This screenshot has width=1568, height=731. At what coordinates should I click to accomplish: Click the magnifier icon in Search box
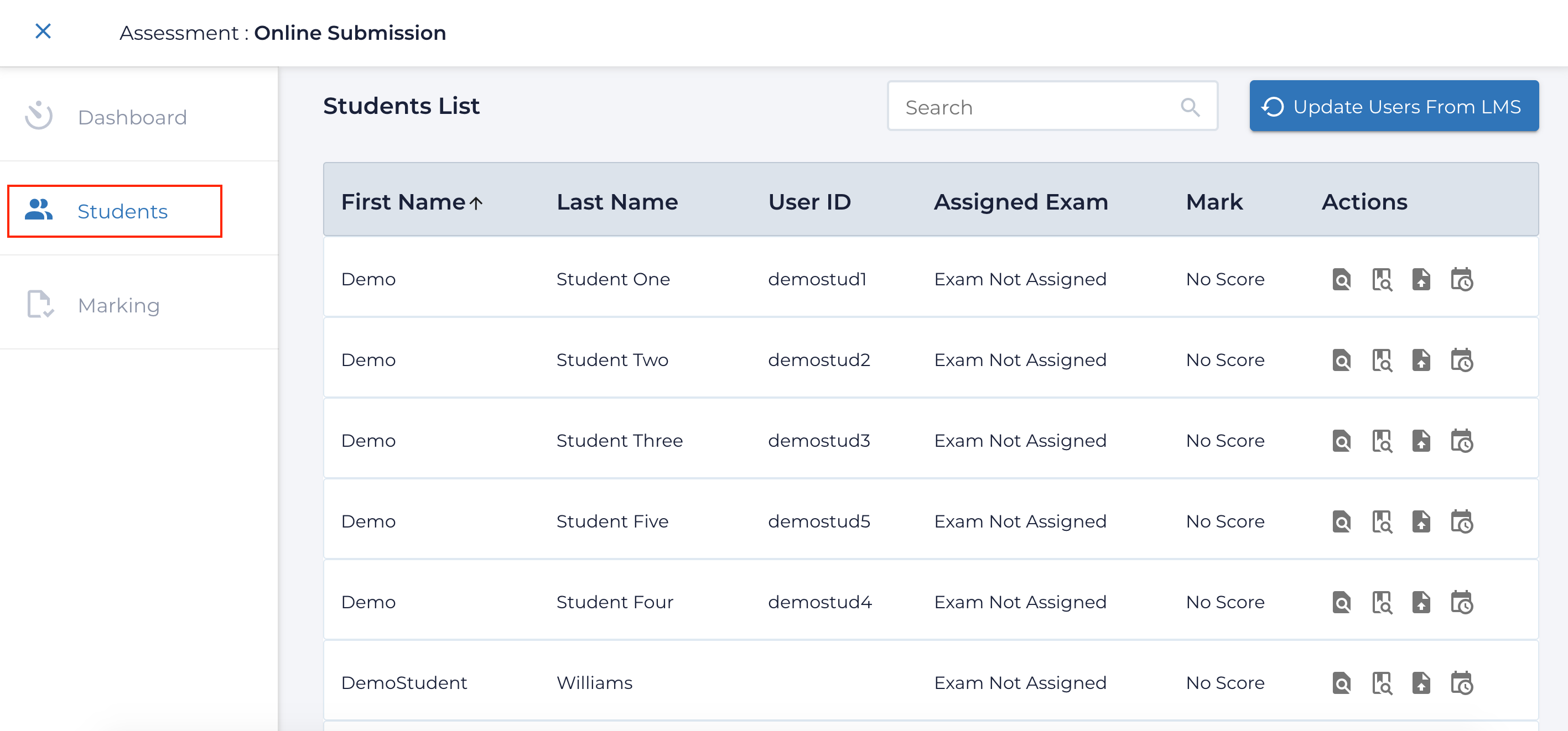tap(1190, 108)
